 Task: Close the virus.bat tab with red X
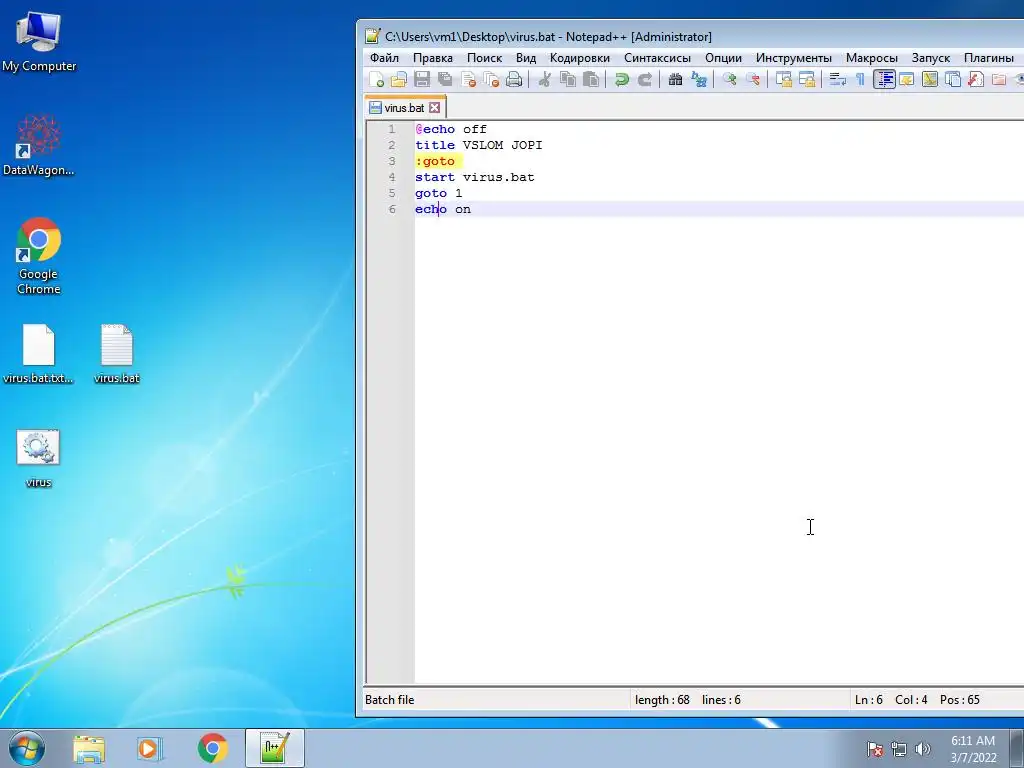[x=434, y=108]
